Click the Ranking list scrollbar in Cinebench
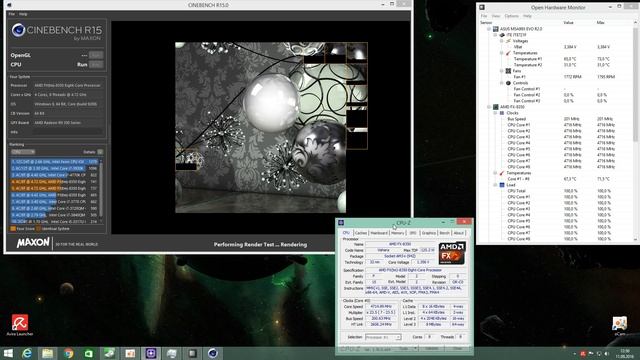Viewport: 640px width, 360px height. coord(101,191)
